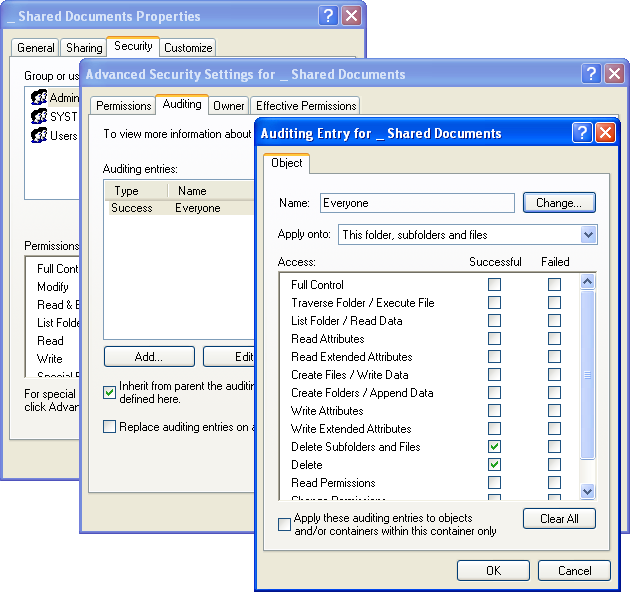Image resolution: width=630 pixels, height=592 pixels.
Task: Click the Name column header in auditing entries
Action: pyautogui.click(x=211, y=191)
